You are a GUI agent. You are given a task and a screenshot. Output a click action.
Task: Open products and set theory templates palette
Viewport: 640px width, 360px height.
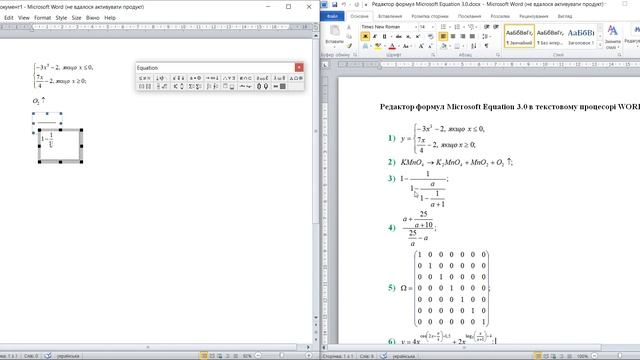pyautogui.click(x=262, y=87)
